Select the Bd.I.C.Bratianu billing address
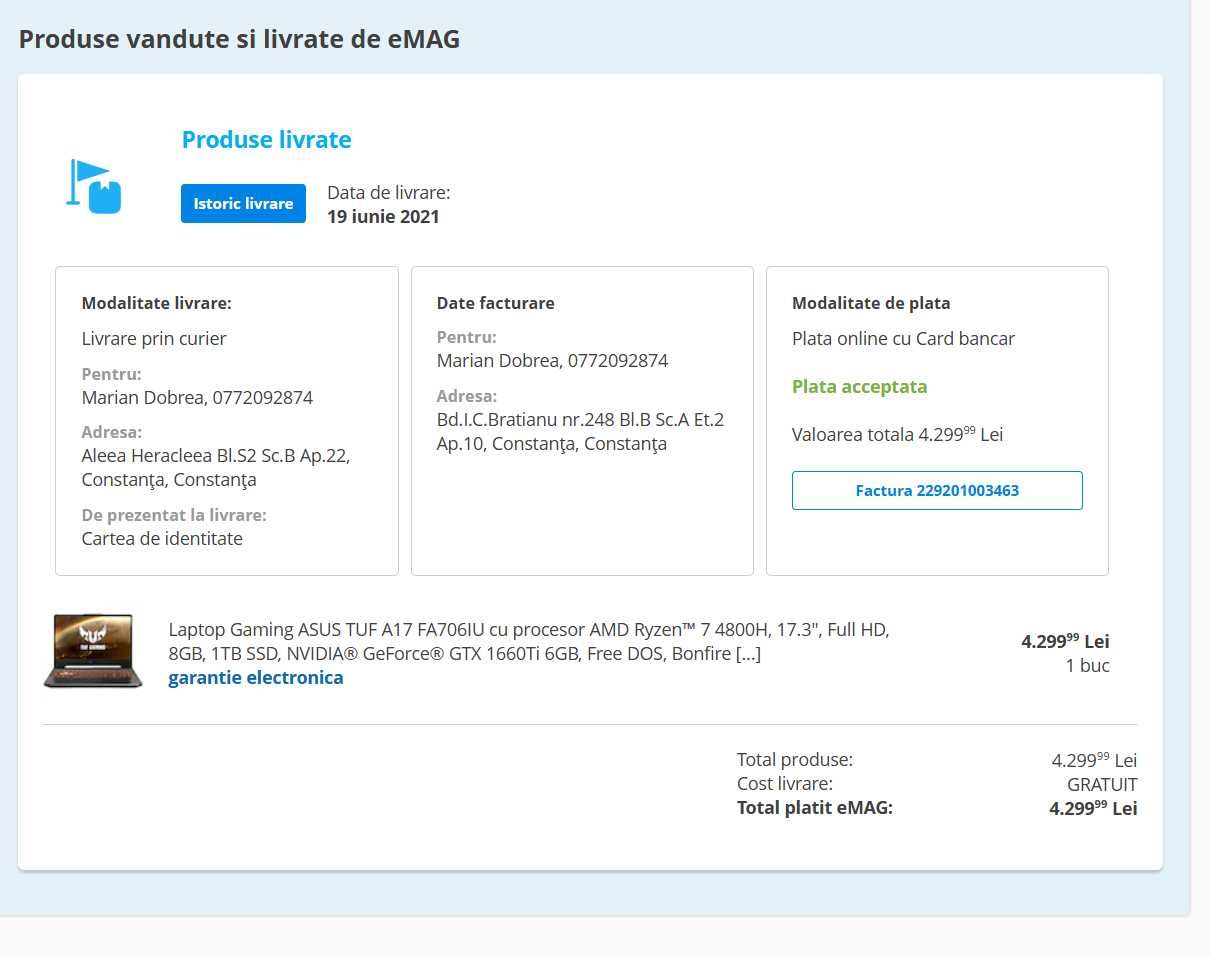Image resolution: width=1211 pixels, height=957 pixels. [x=580, y=431]
